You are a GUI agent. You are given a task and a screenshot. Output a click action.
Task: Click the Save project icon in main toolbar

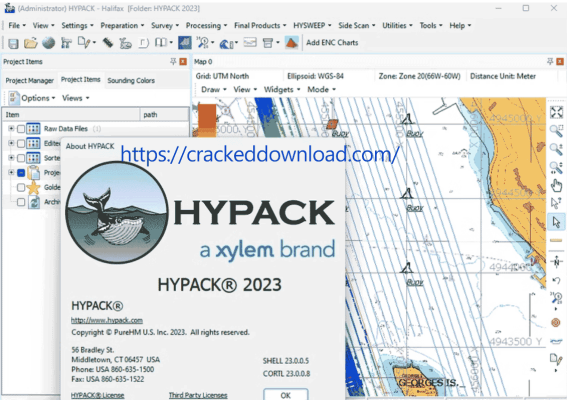coord(13,43)
